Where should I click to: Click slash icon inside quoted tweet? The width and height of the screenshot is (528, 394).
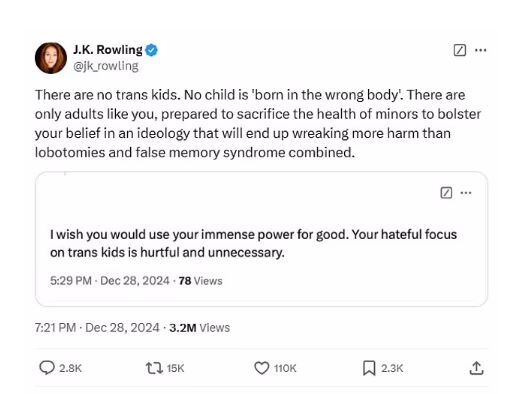point(446,193)
